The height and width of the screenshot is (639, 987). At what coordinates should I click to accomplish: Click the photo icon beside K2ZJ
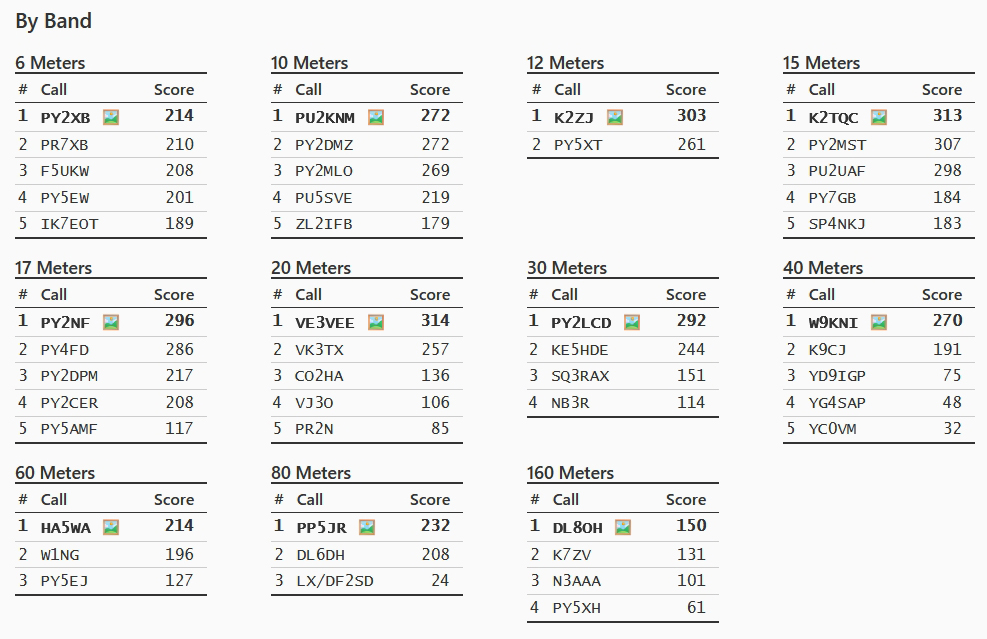[x=615, y=117]
